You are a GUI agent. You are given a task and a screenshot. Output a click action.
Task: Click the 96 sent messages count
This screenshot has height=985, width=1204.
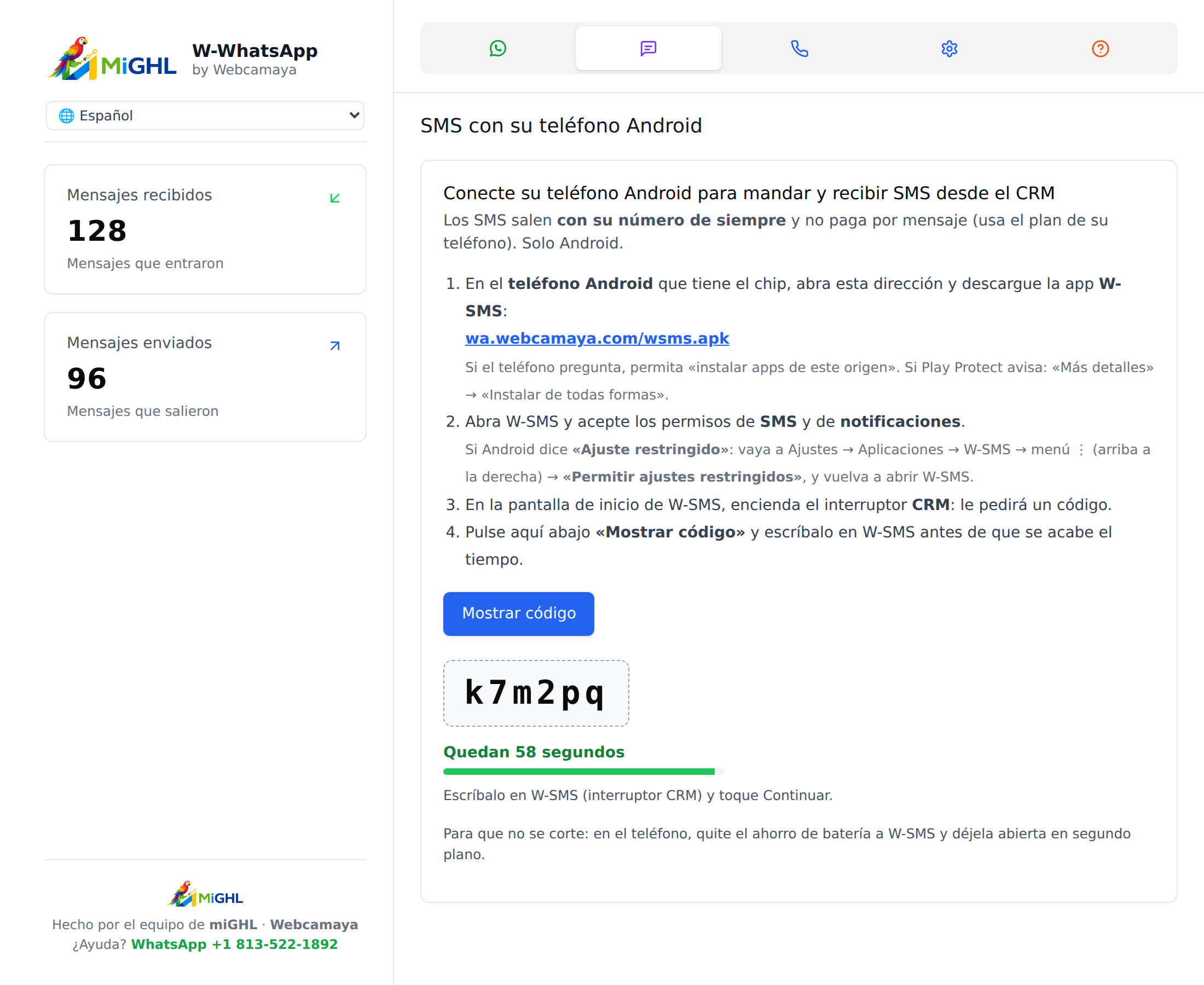tap(87, 379)
